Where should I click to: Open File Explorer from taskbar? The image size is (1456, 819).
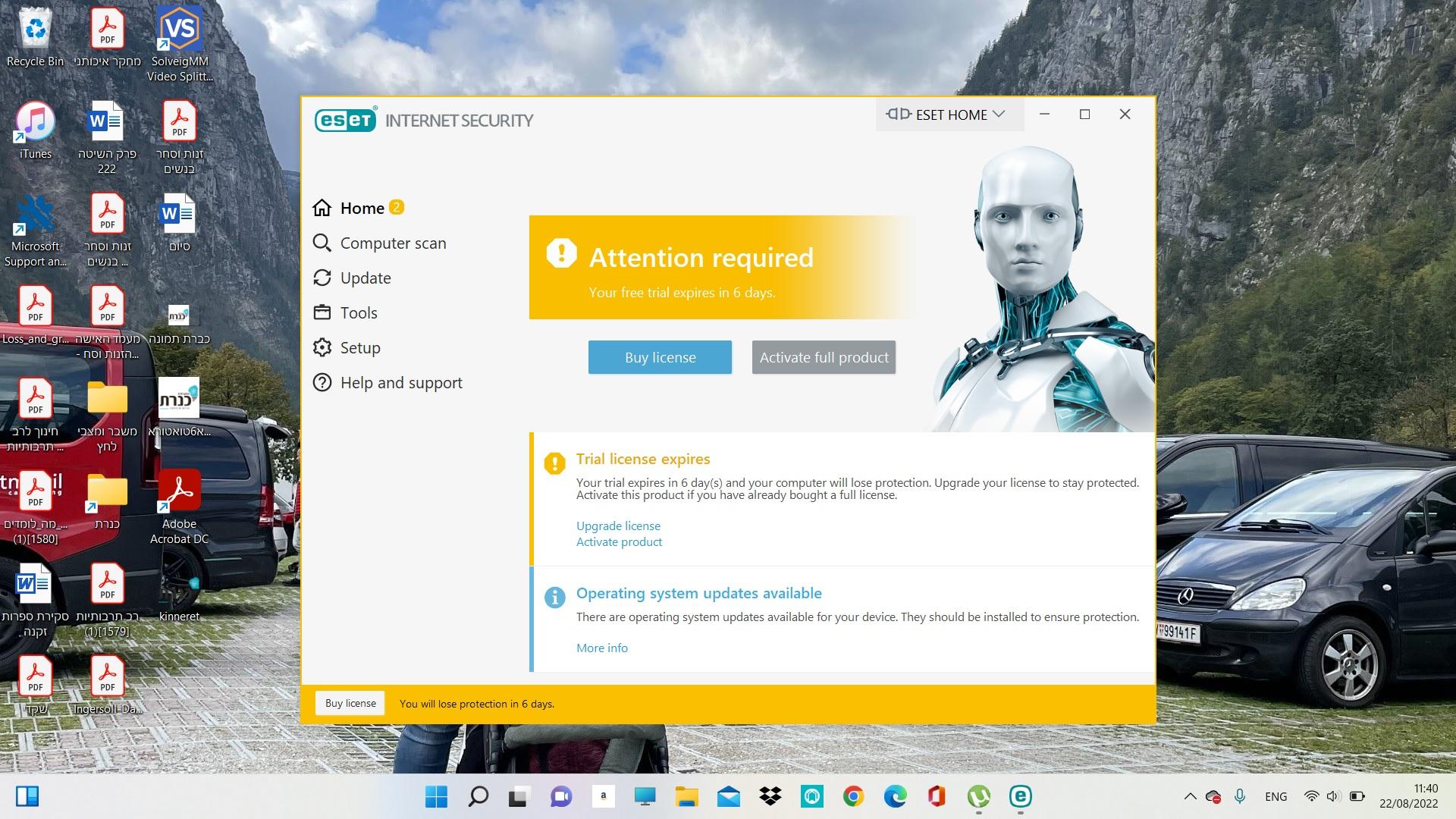pos(686,796)
